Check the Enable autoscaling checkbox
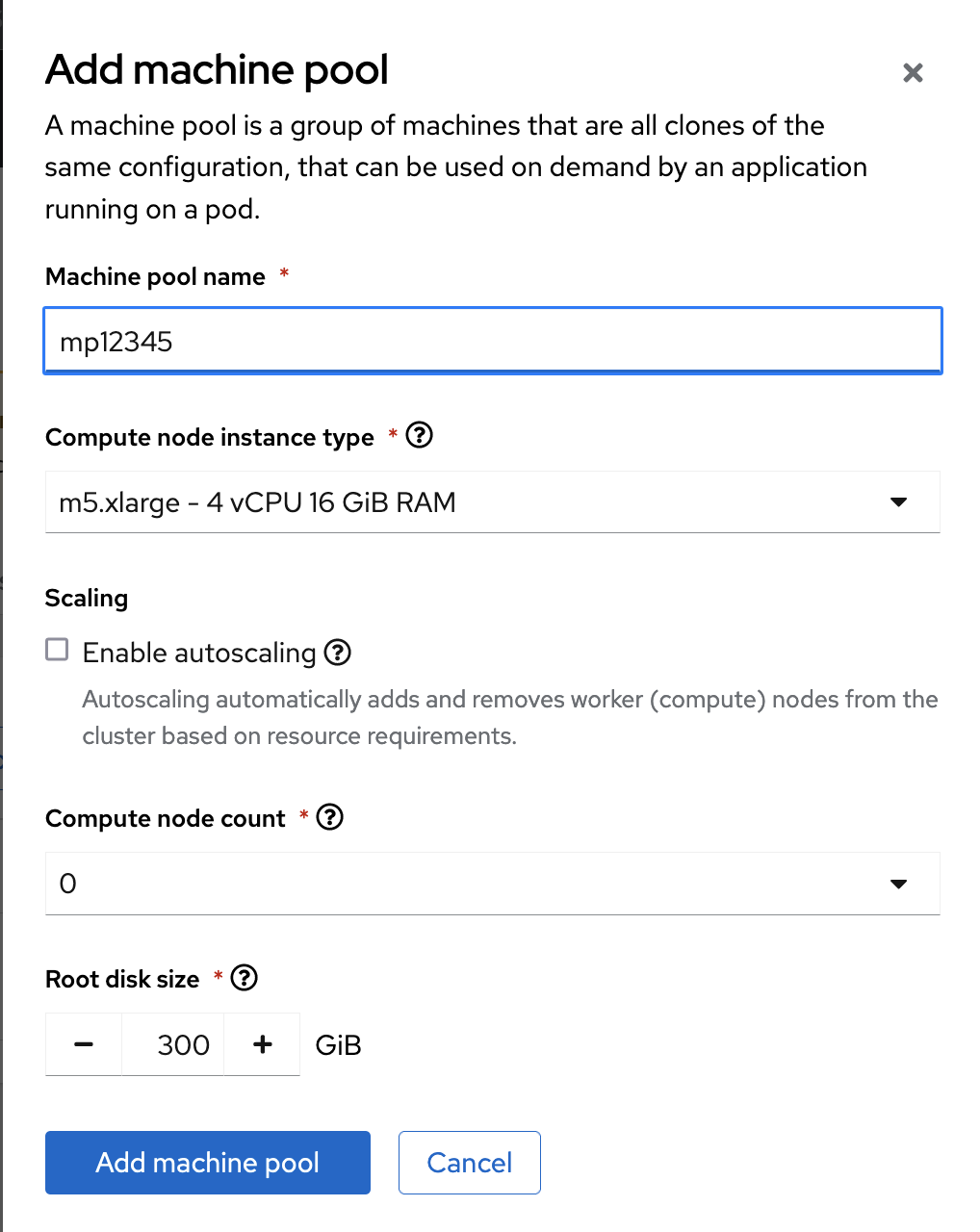980x1232 pixels. pyautogui.click(x=58, y=650)
